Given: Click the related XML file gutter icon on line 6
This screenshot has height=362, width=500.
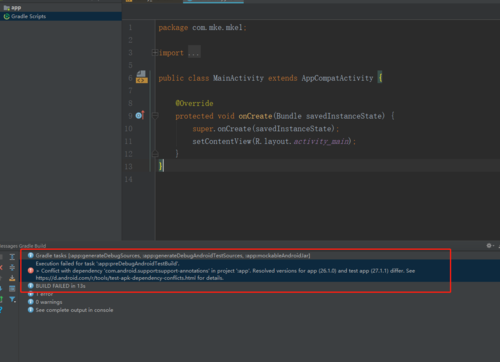Looking at the screenshot, I should (141, 77).
